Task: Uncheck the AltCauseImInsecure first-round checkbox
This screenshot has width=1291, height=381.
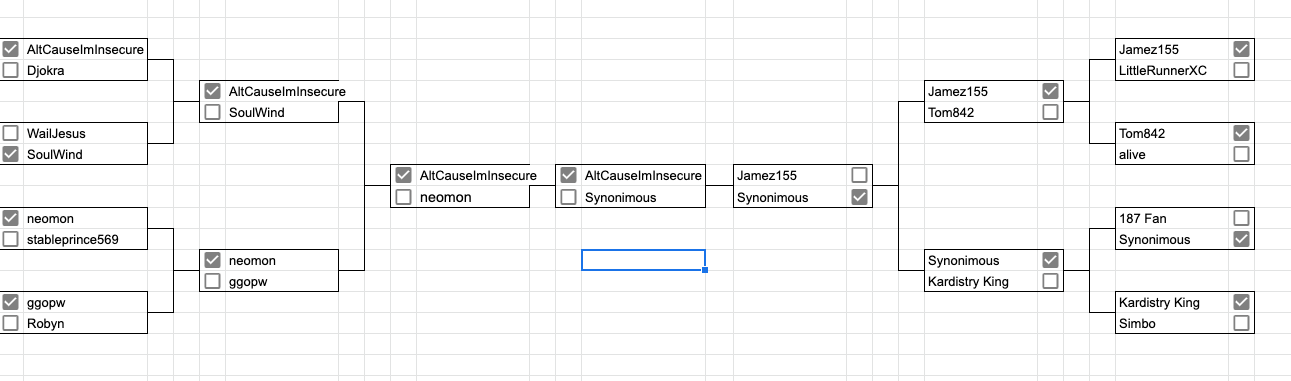Action: pyautogui.click(x=11, y=49)
